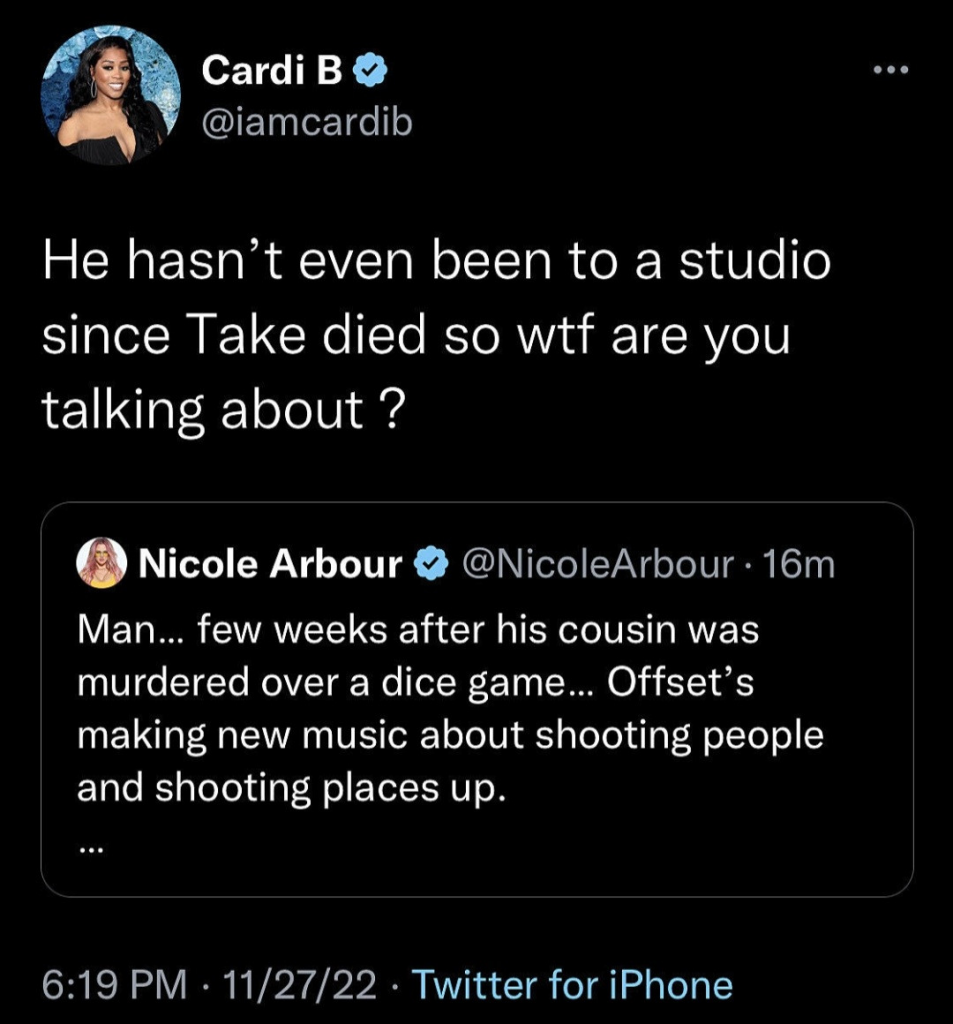Open the Nicole Arbour display name
The height and width of the screenshot is (1024, 953).
[x=270, y=565]
